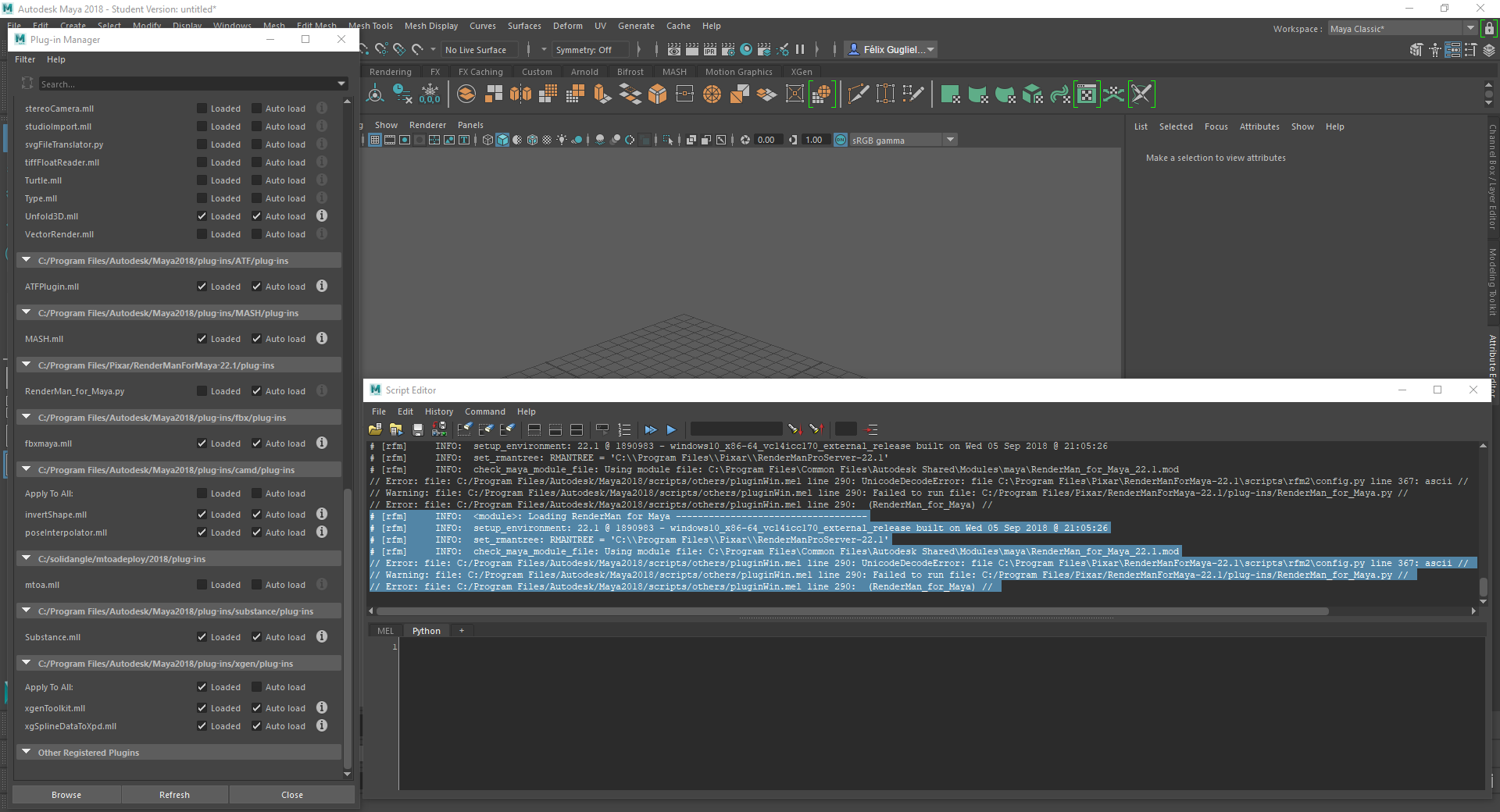The width and height of the screenshot is (1500, 812).
Task: Check the Loaded checkbox for Type.mll
Action: pyautogui.click(x=202, y=198)
